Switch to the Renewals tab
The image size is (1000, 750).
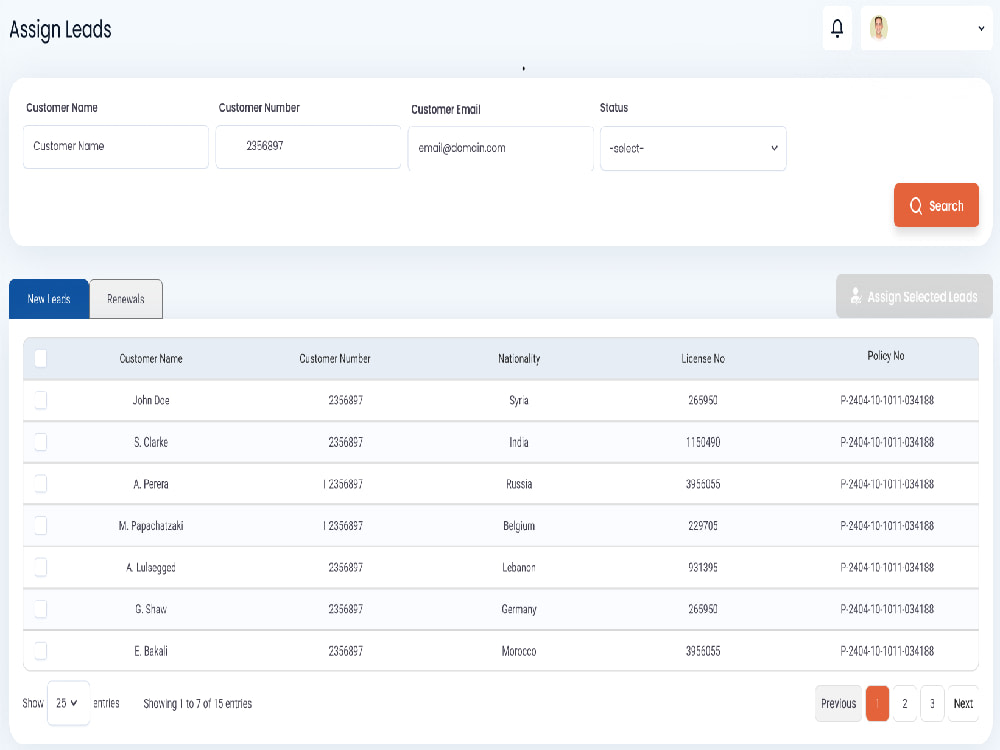[x=126, y=298]
